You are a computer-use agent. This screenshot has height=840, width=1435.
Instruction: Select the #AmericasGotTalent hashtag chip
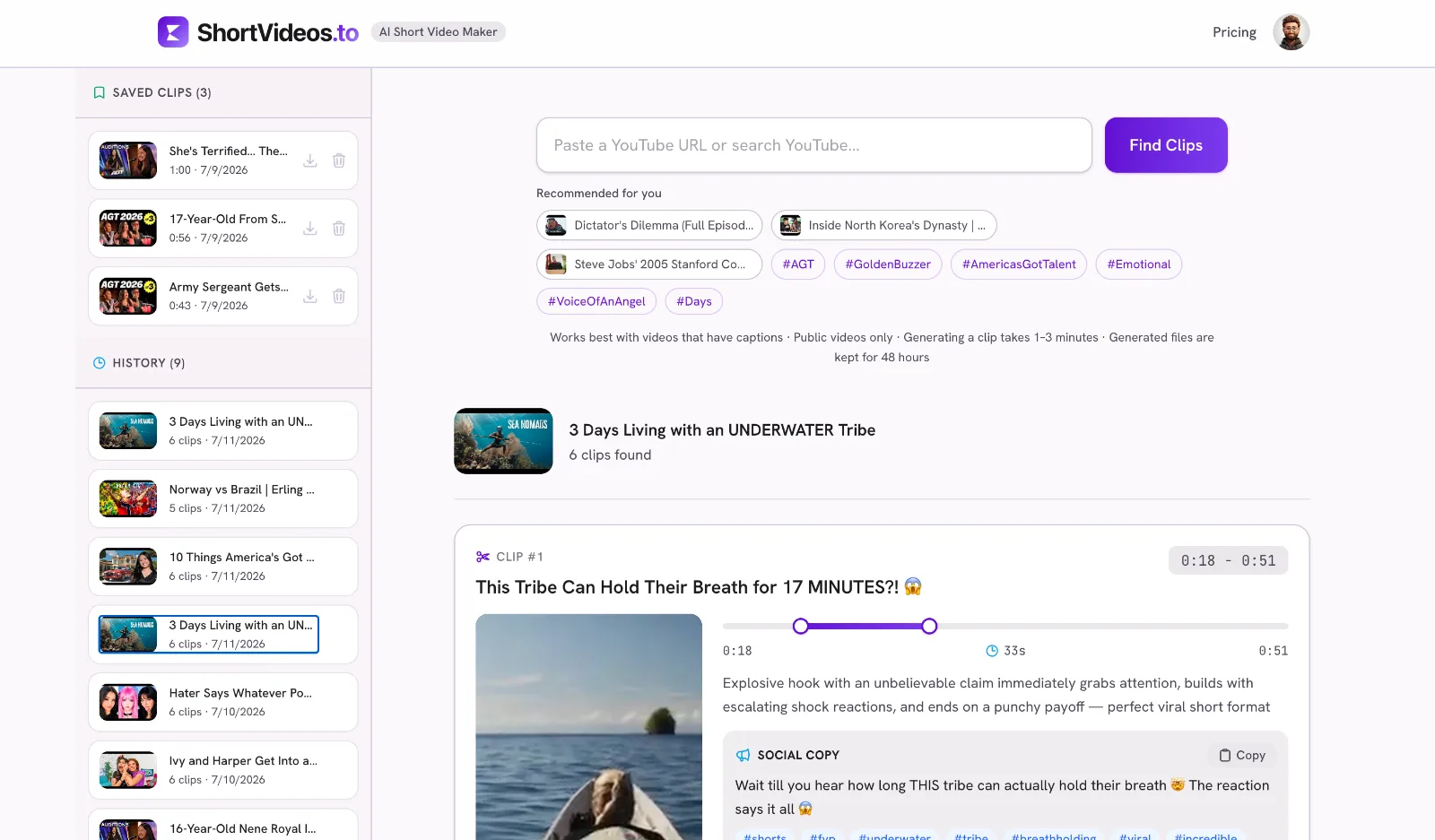tap(1019, 264)
